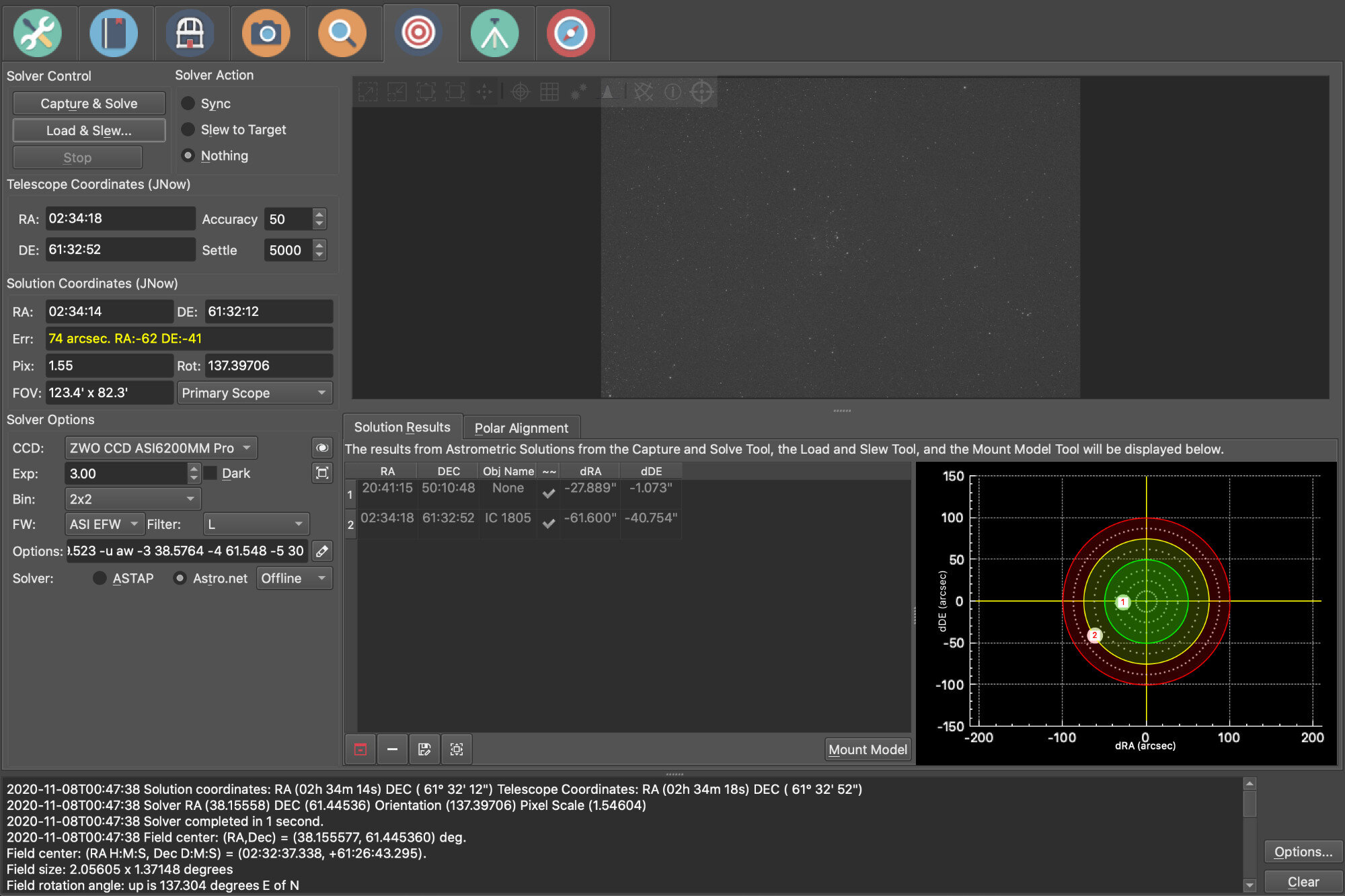Open the Mount tripod module icon

(495, 33)
